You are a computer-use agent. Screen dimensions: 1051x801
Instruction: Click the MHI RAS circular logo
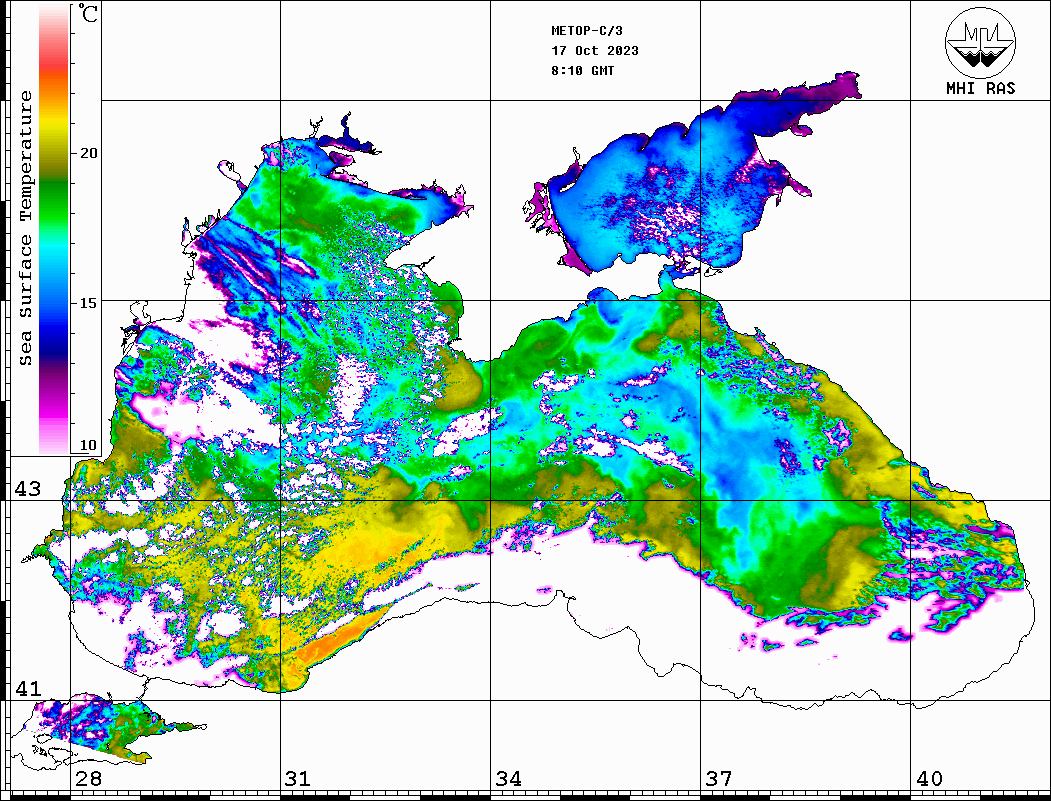tap(980, 42)
